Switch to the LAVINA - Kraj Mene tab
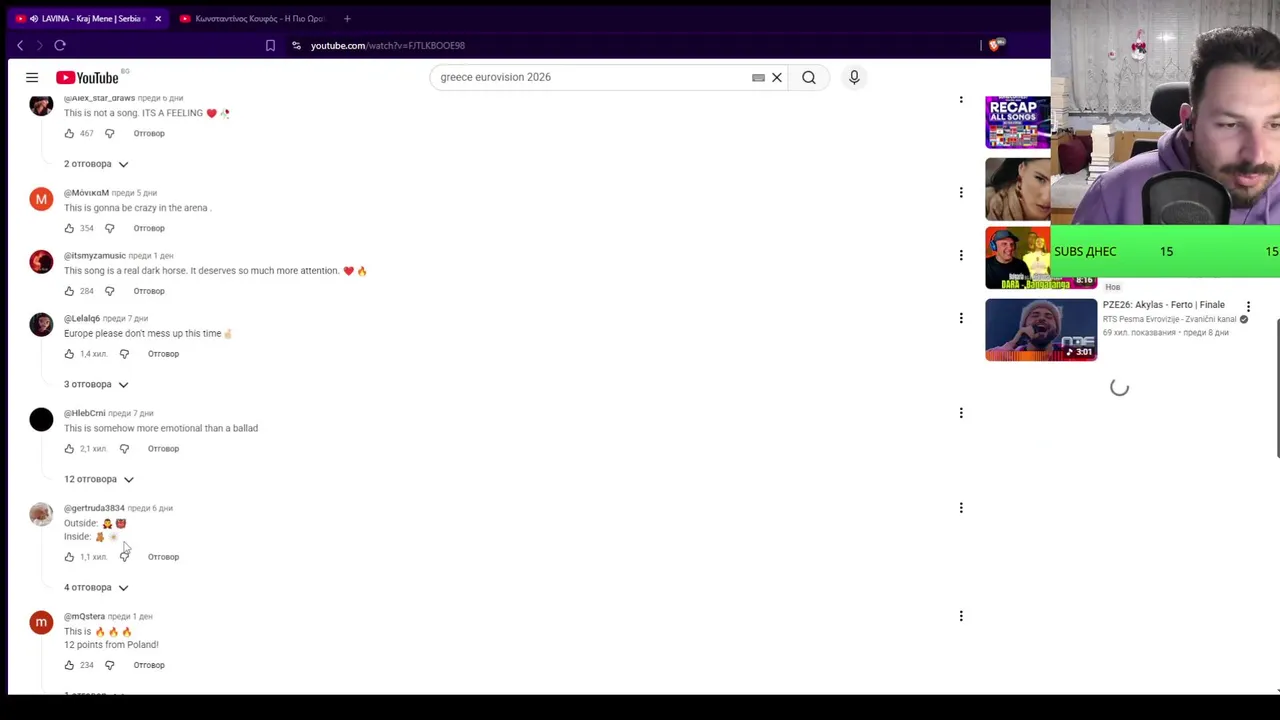The width and height of the screenshot is (1280, 720). click(x=90, y=18)
